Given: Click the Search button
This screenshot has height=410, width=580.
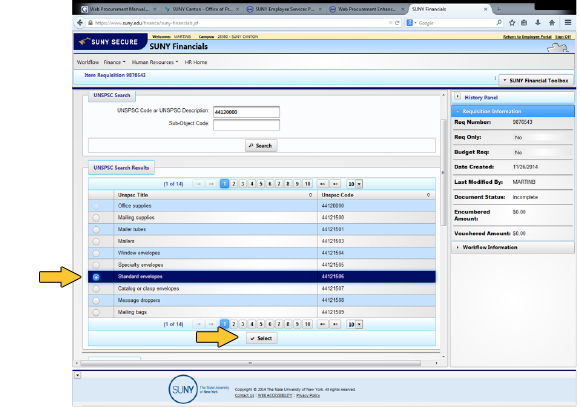Looking at the screenshot, I should pos(261,146).
